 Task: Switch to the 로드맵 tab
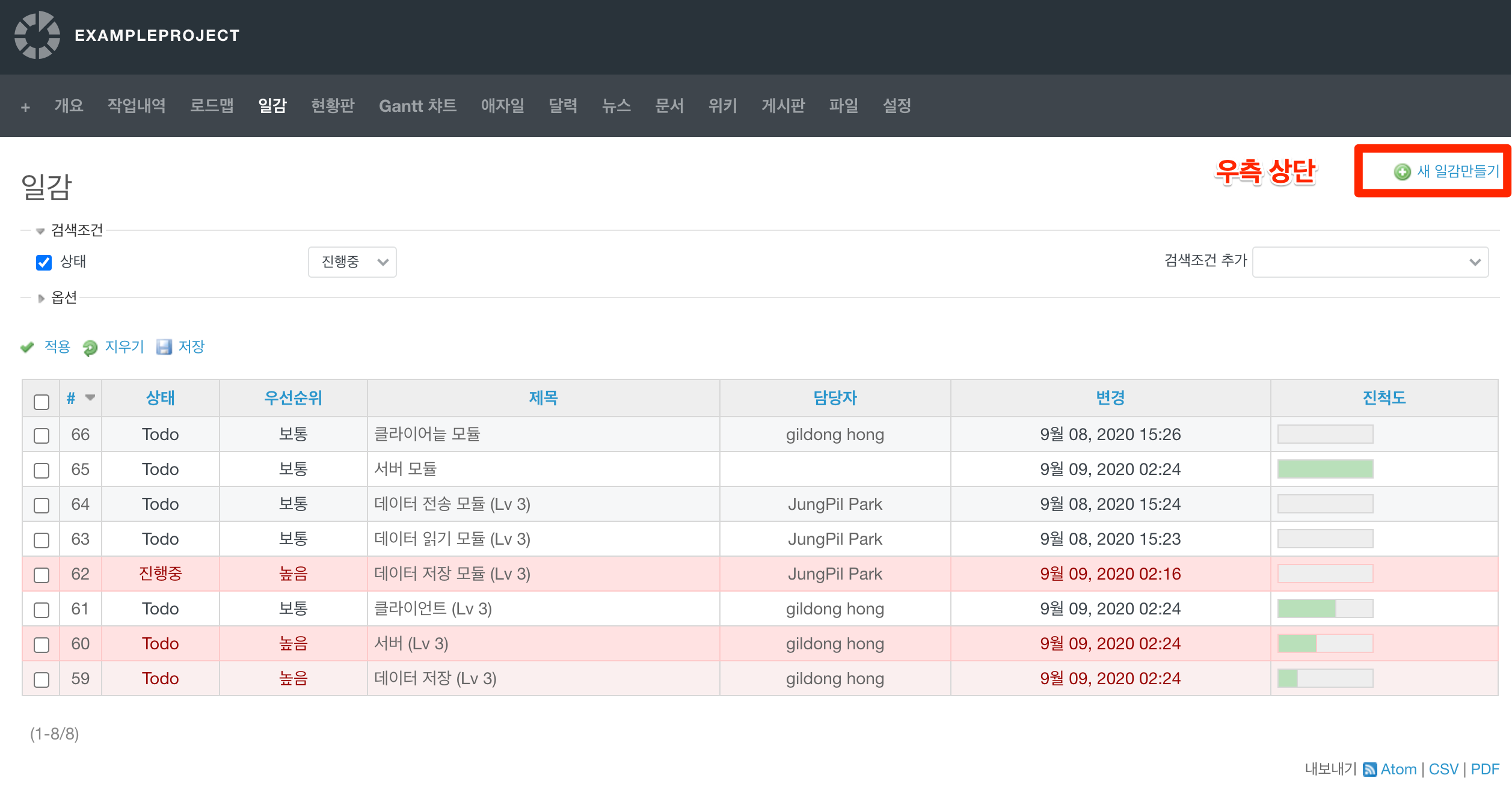coord(212,106)
